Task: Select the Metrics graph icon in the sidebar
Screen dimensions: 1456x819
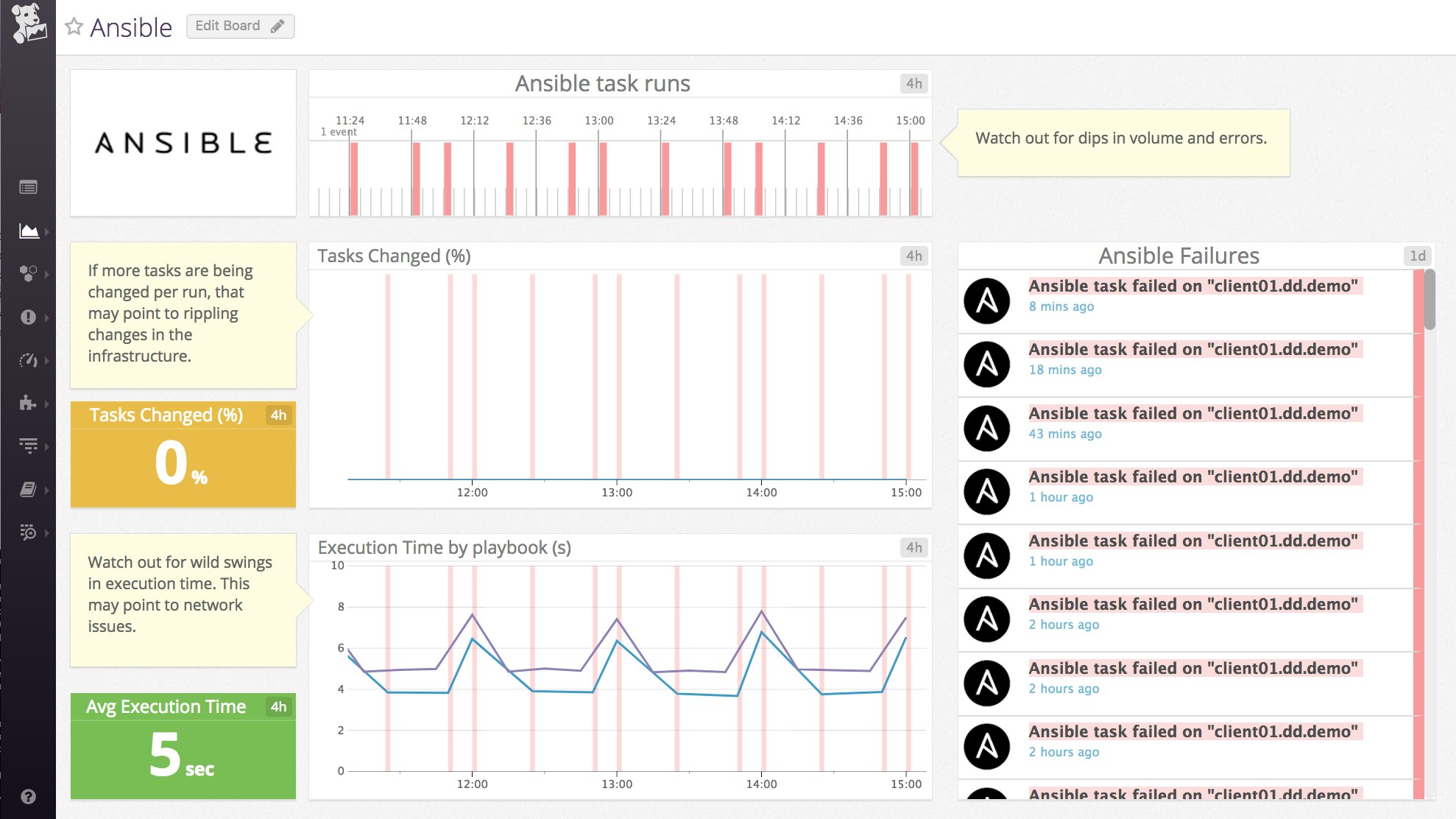Action: click(26, 231)
